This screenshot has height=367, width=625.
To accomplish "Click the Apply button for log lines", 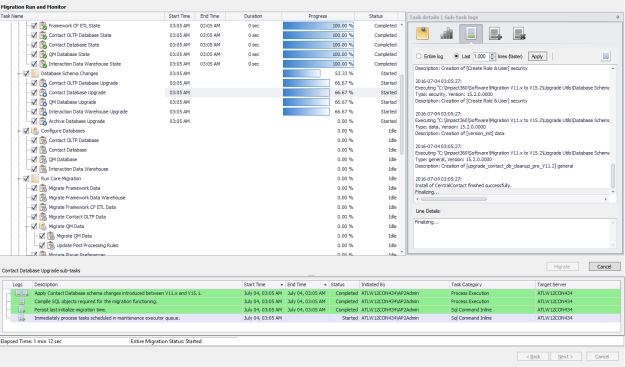I will [x=537, y=56].
